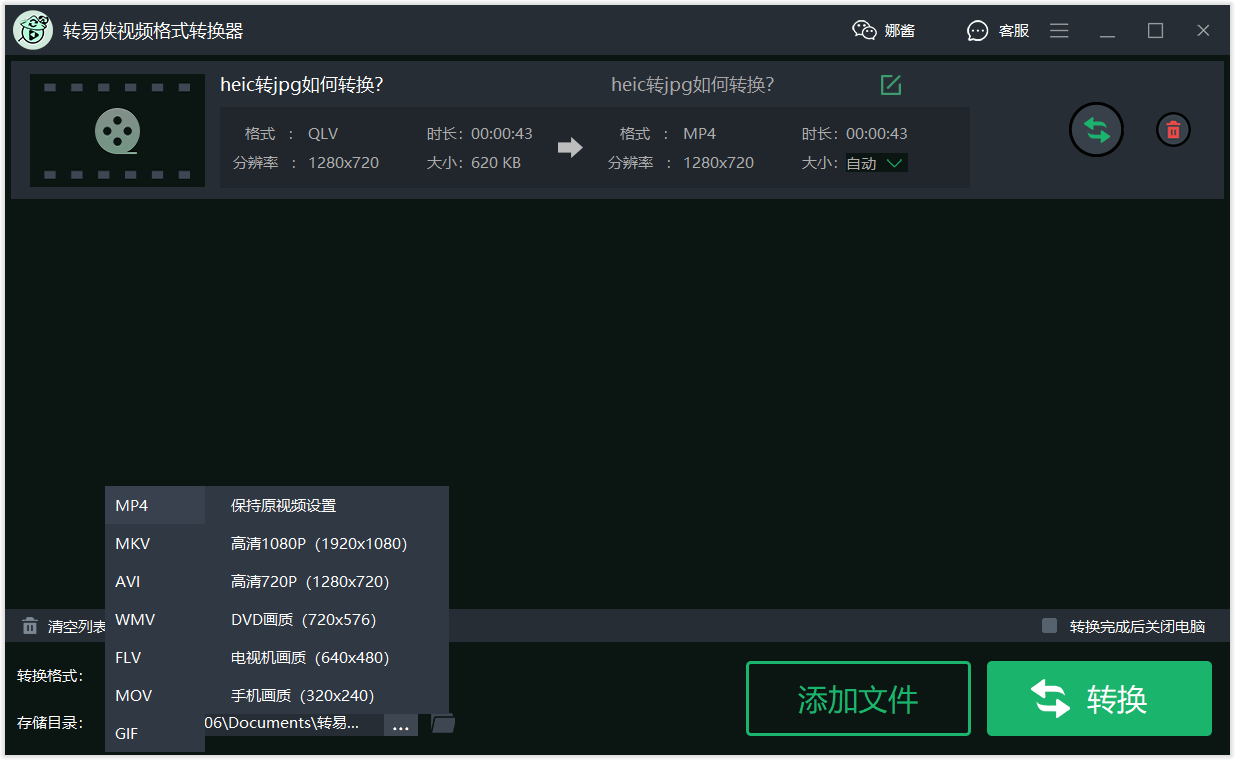Choose AVI output format
Viewport: 1235px width, 760px height.
point(128,582)
